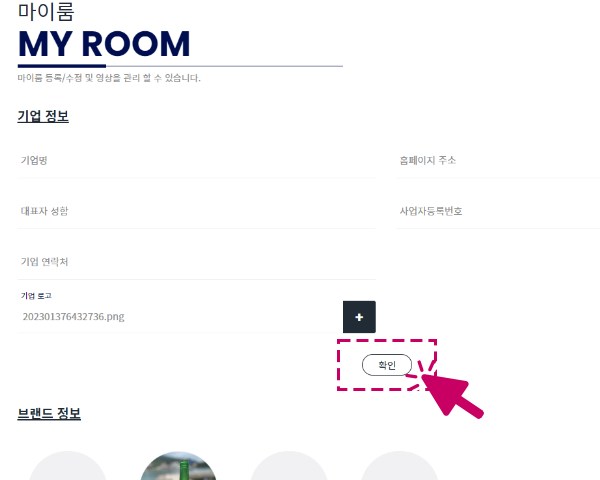Open the third empty brand circle
Image resolution: width=600 pixels, height=480 pixels.
point(289,466)
